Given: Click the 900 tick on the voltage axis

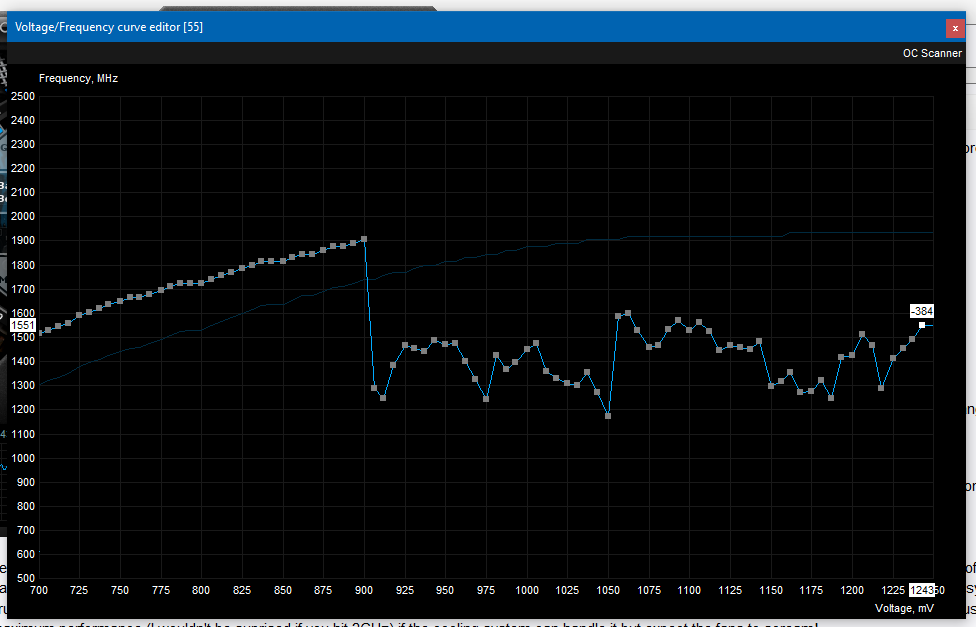Looking at the screenshot, I should (364, 590).
